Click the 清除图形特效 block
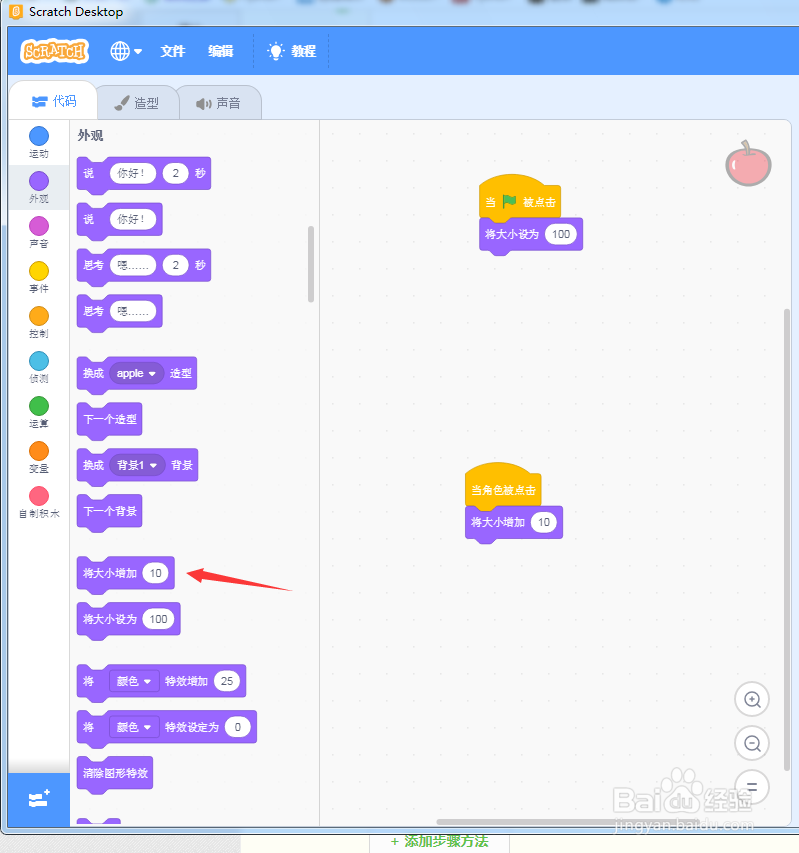 (x=115, y=773)
